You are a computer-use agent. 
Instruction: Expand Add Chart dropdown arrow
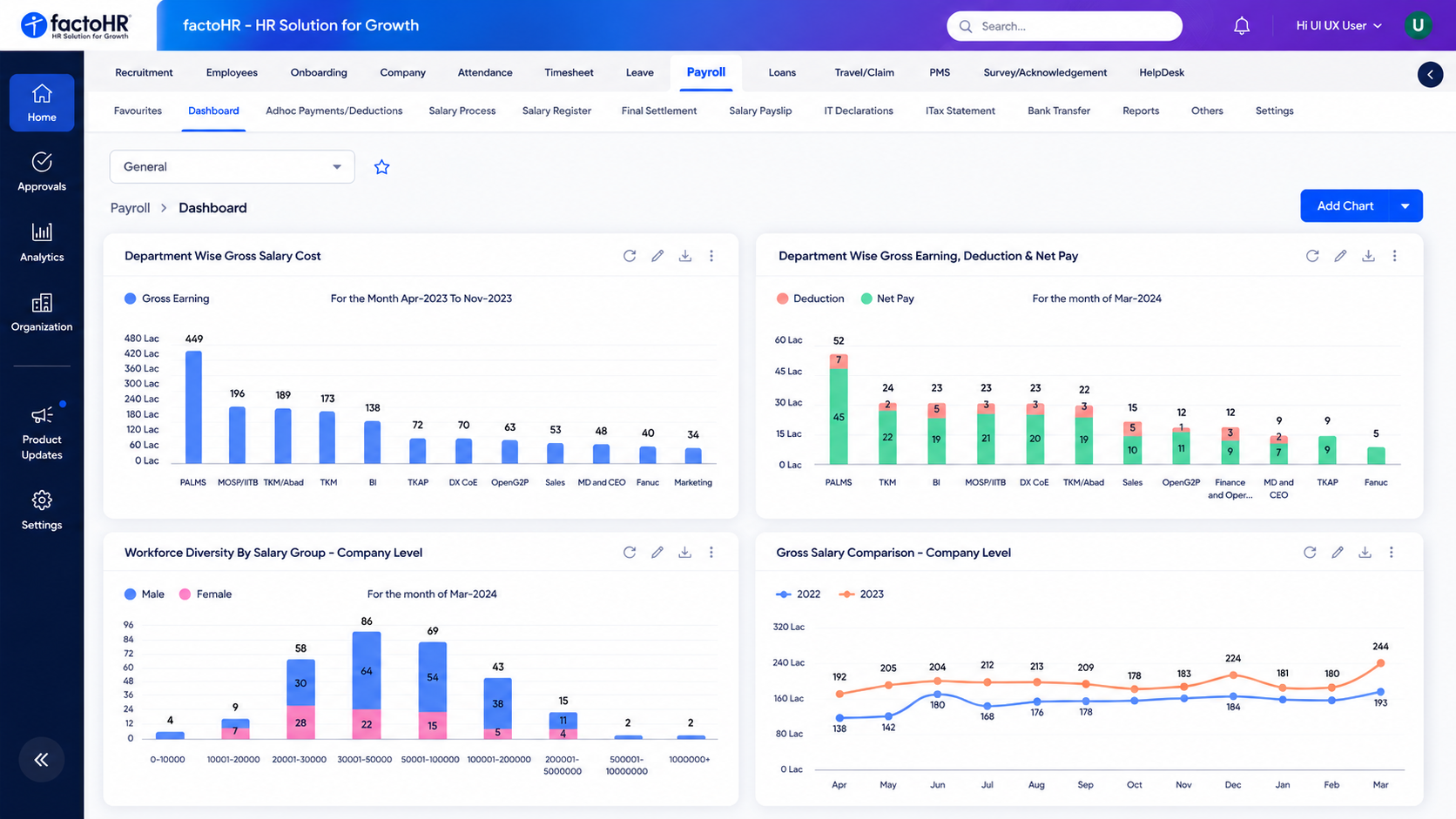(1405, 206)
